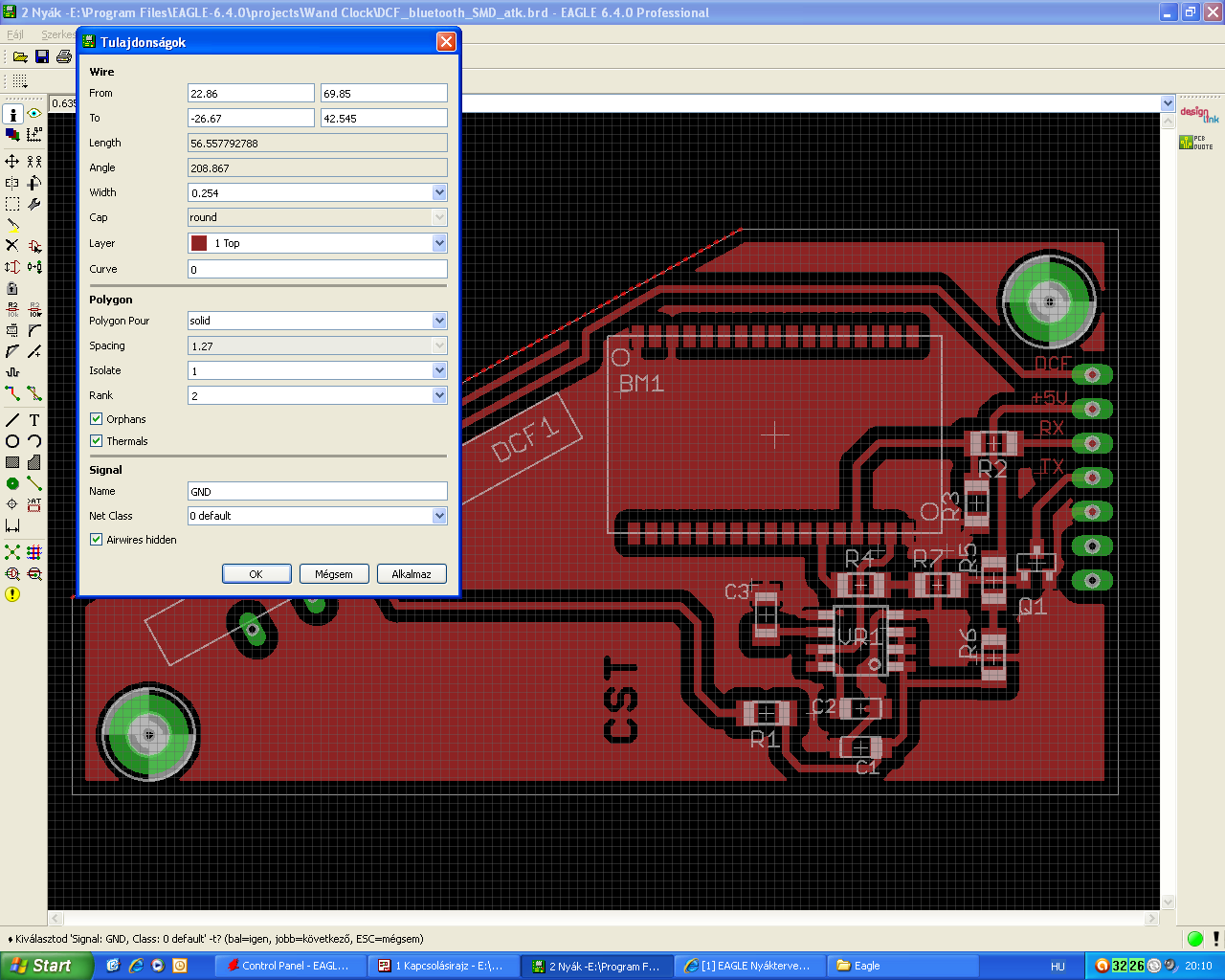Click the red layer color swatch
Screen dimensions: 1225x980
coord(199,243)
